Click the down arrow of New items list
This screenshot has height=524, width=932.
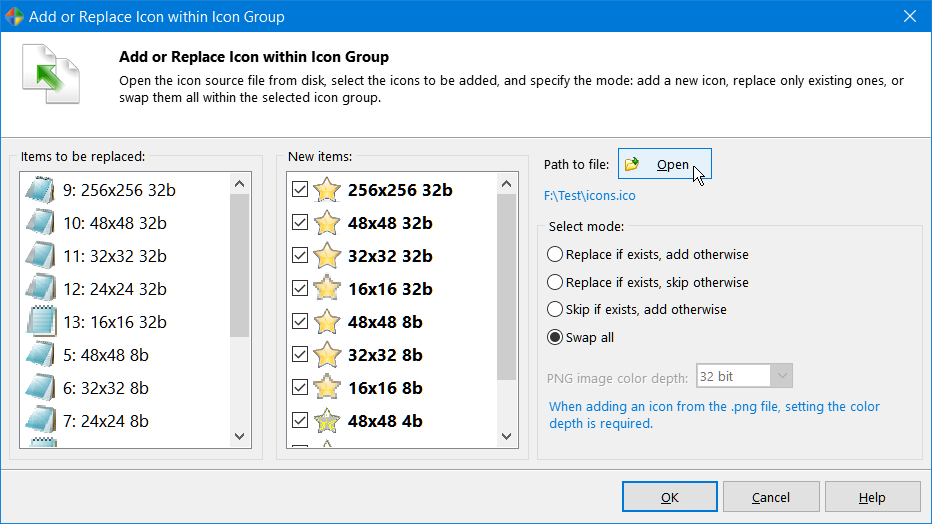click(x=506, y=437)
